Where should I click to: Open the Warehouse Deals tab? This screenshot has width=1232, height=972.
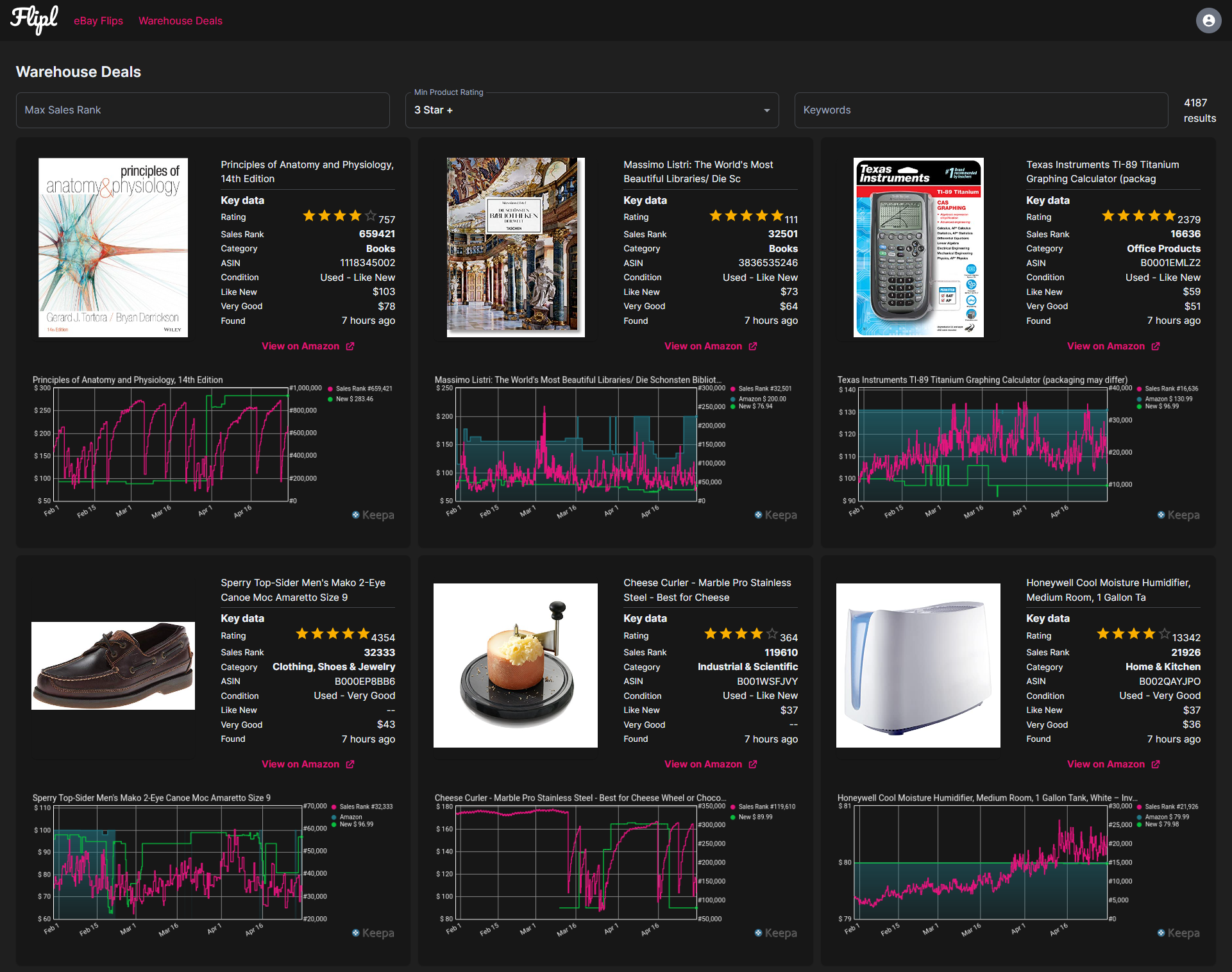point(180,21)
